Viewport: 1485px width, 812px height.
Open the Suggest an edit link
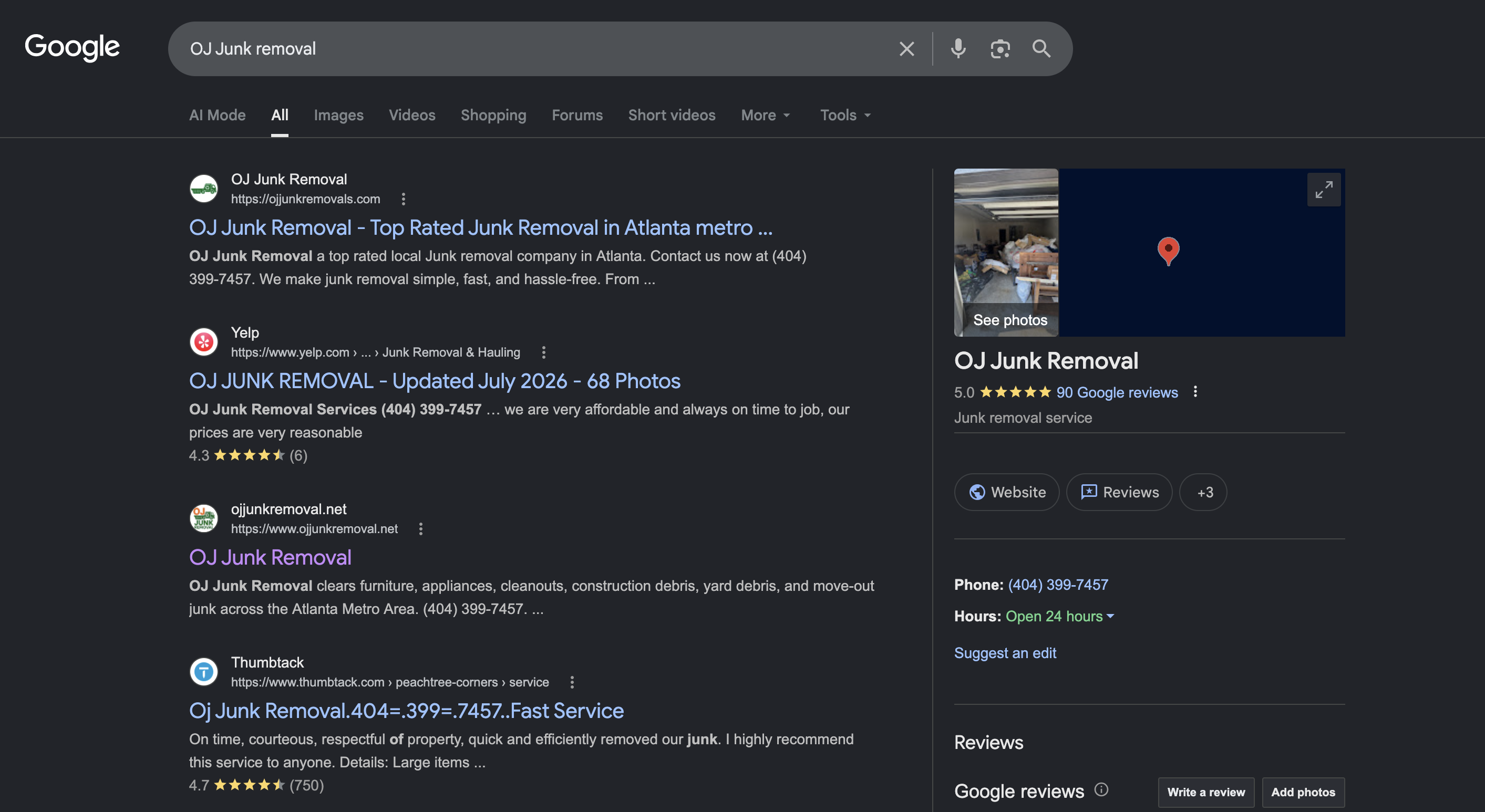[x=1005, y=653]
